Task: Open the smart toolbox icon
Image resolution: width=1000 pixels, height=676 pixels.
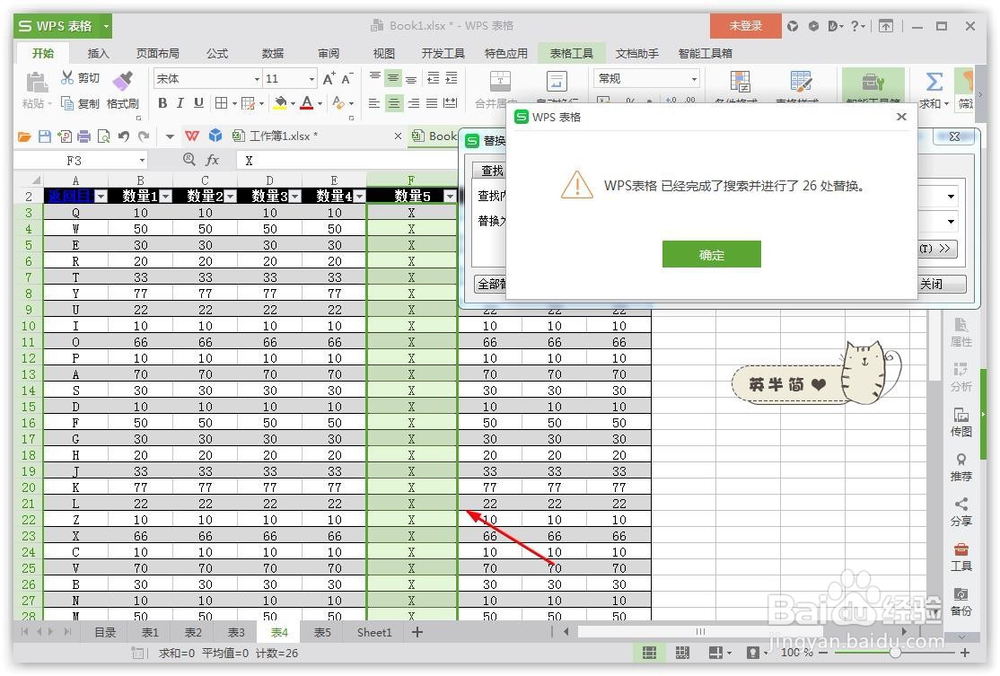Action: (873, 83)
